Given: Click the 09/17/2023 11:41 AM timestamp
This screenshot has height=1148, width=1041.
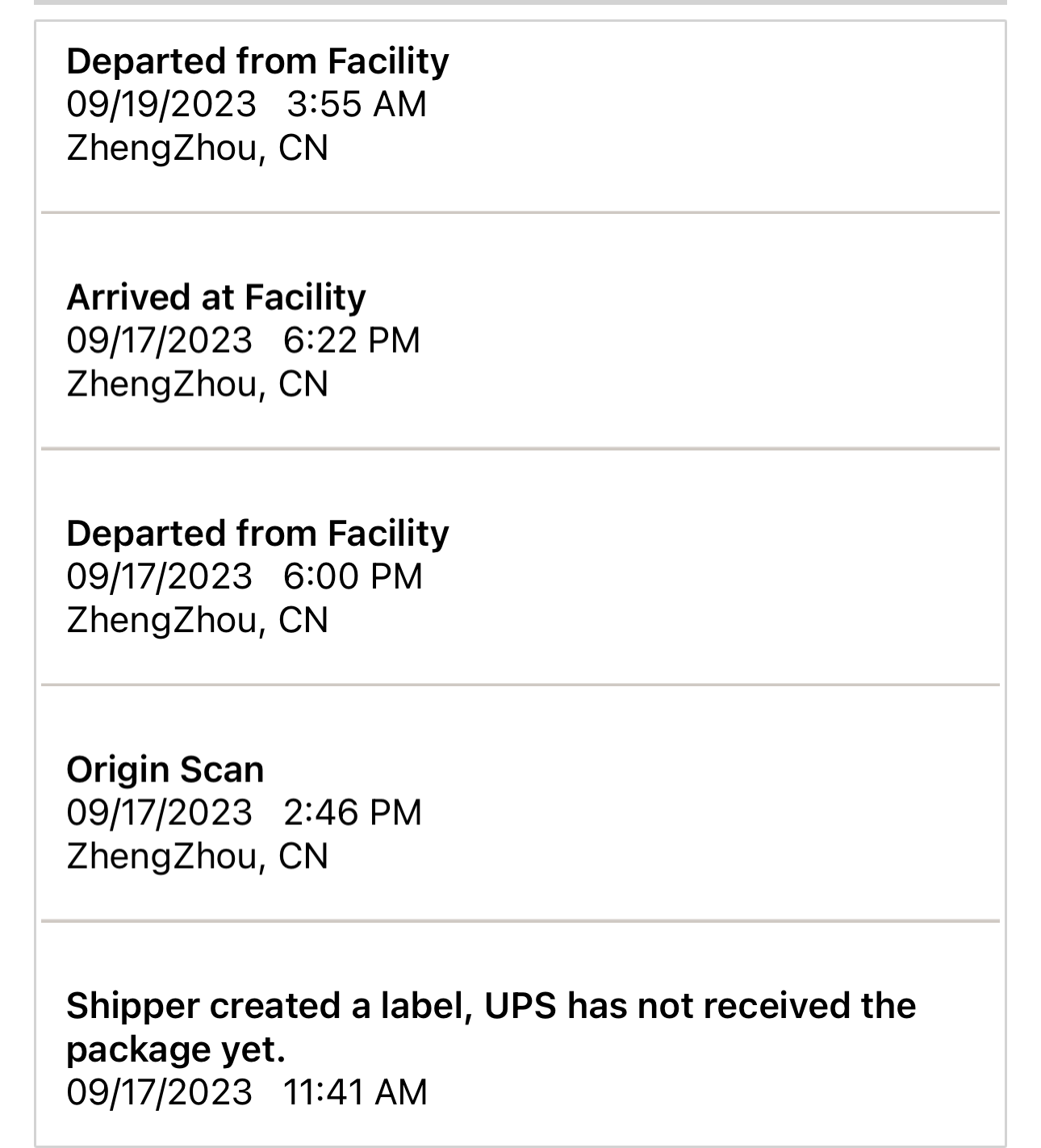Looking at the screenshot, I should pos(246,1092).
